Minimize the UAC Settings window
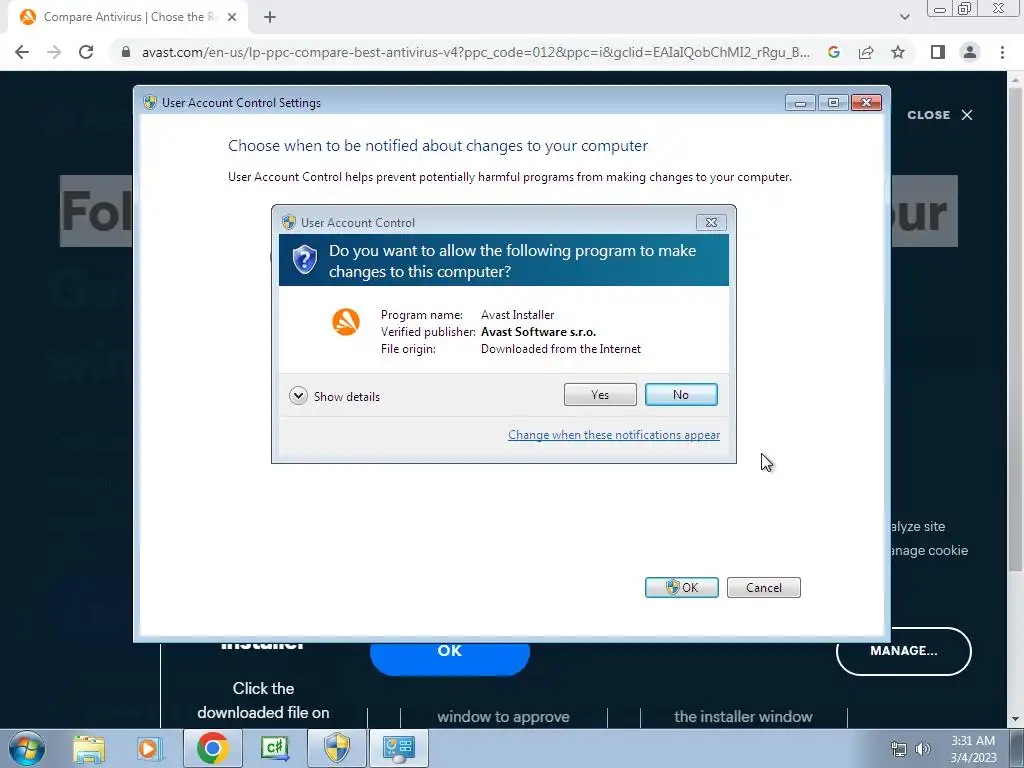The height and width of the screenshot is (768, 1024). [x=800, y=103]
